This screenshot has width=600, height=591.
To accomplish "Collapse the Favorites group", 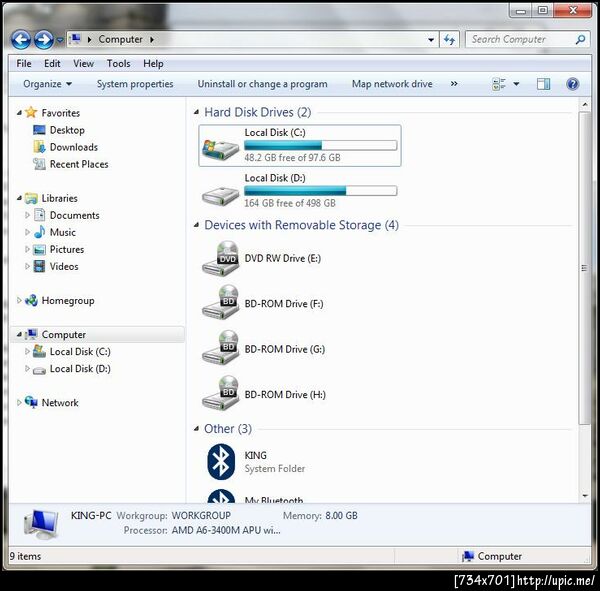I will click(x=19, y=113).
